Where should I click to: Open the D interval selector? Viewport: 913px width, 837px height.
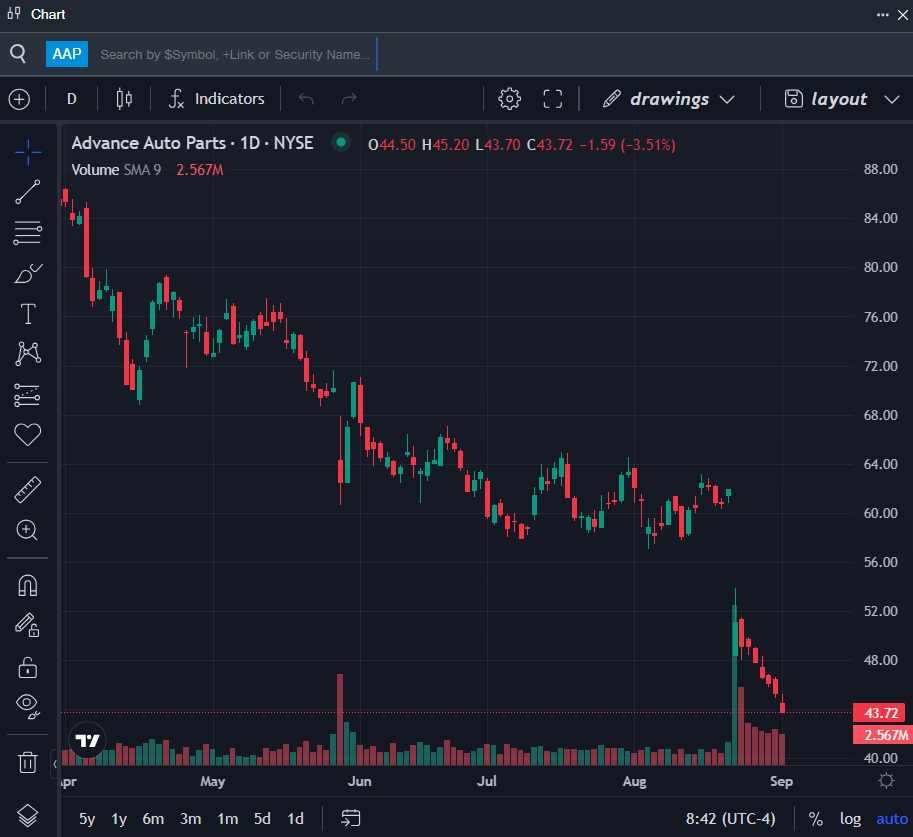[x=72, y=99]
